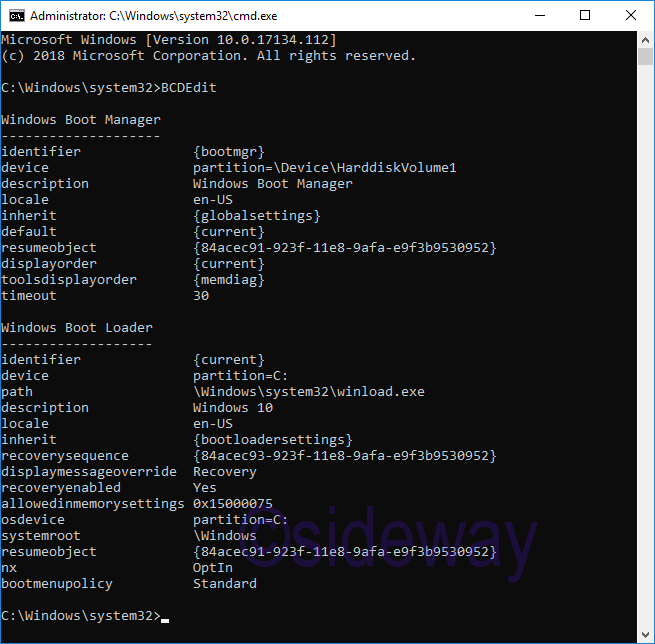The height and width of the screenshot is (644, 655).
Task: Click the blinking cursor at the last prompt
Action: click(165, 616)
